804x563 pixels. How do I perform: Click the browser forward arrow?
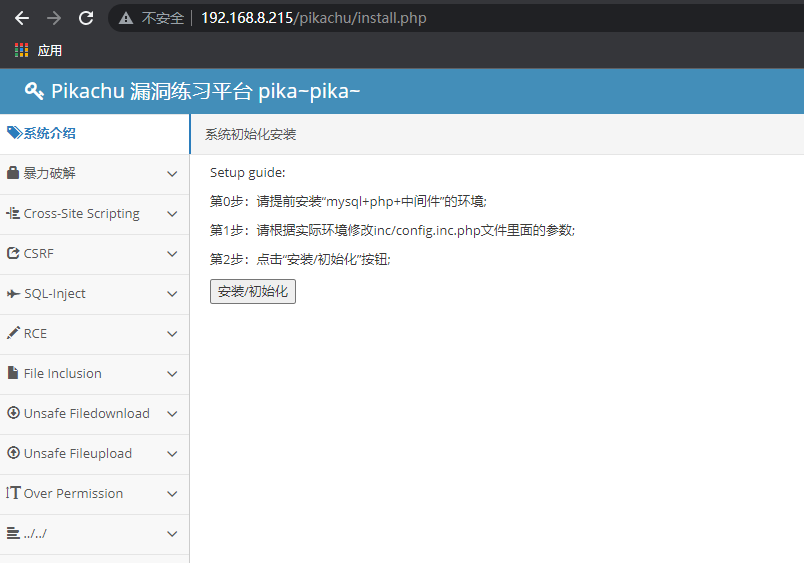[54, 18]
